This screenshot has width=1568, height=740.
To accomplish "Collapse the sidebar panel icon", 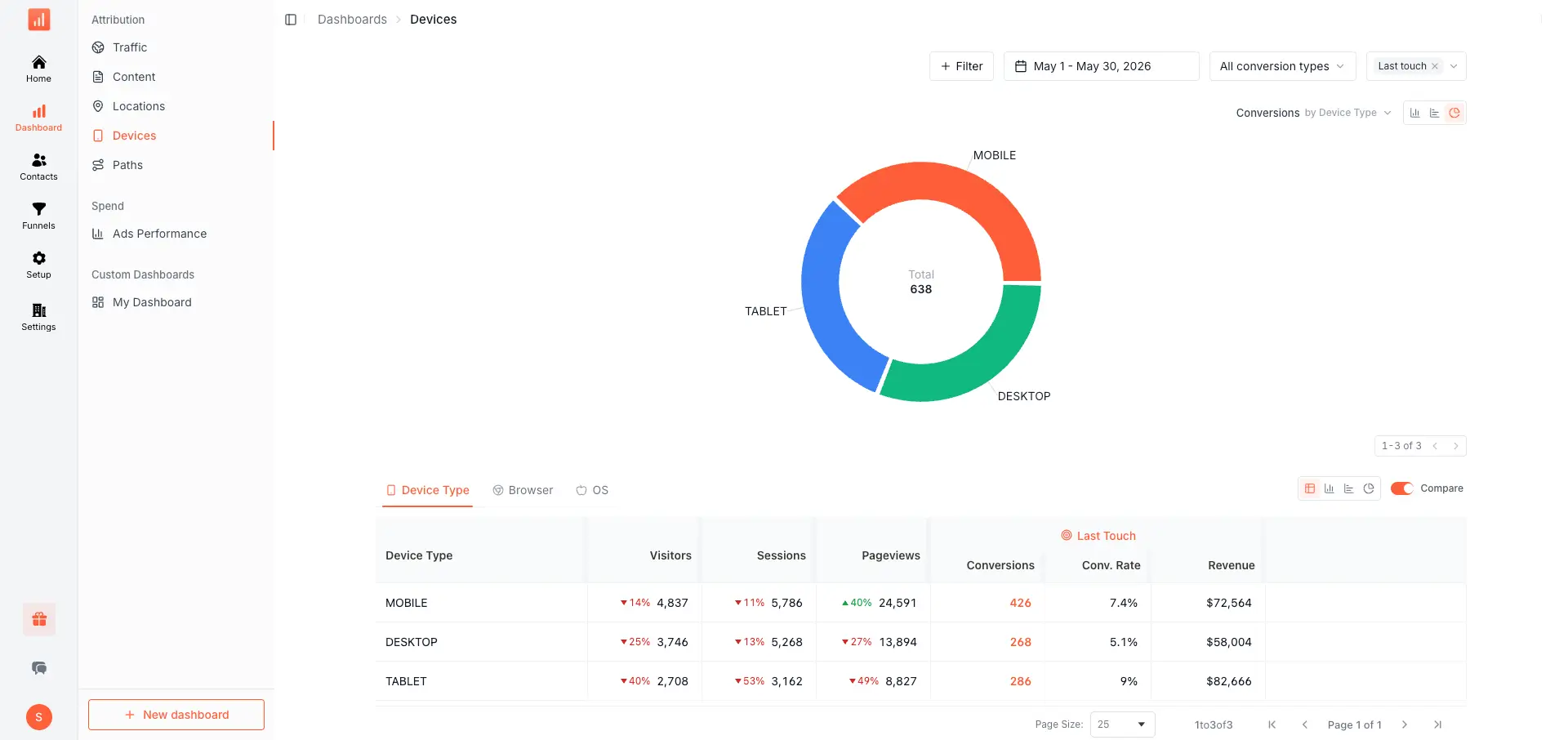I will point(291,20).
